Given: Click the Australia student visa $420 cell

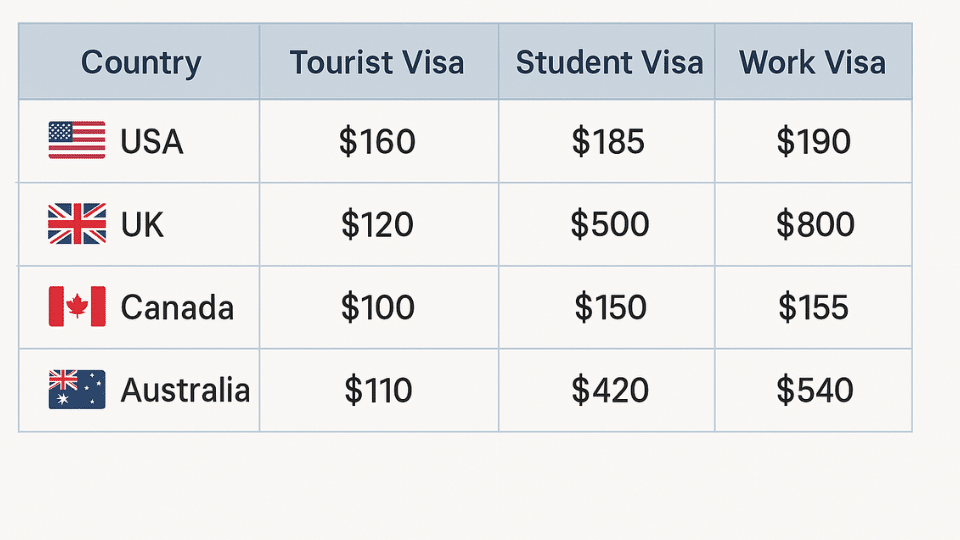Looking at the screenshot, I should pyautogui.click(x=609, y=390).
